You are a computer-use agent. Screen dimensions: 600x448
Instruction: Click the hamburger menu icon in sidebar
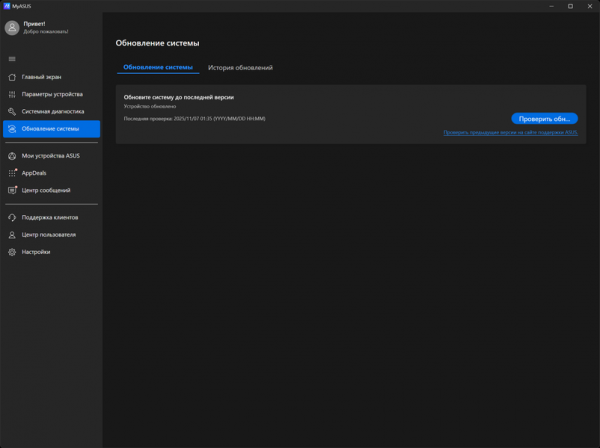[x=12, y=59]
